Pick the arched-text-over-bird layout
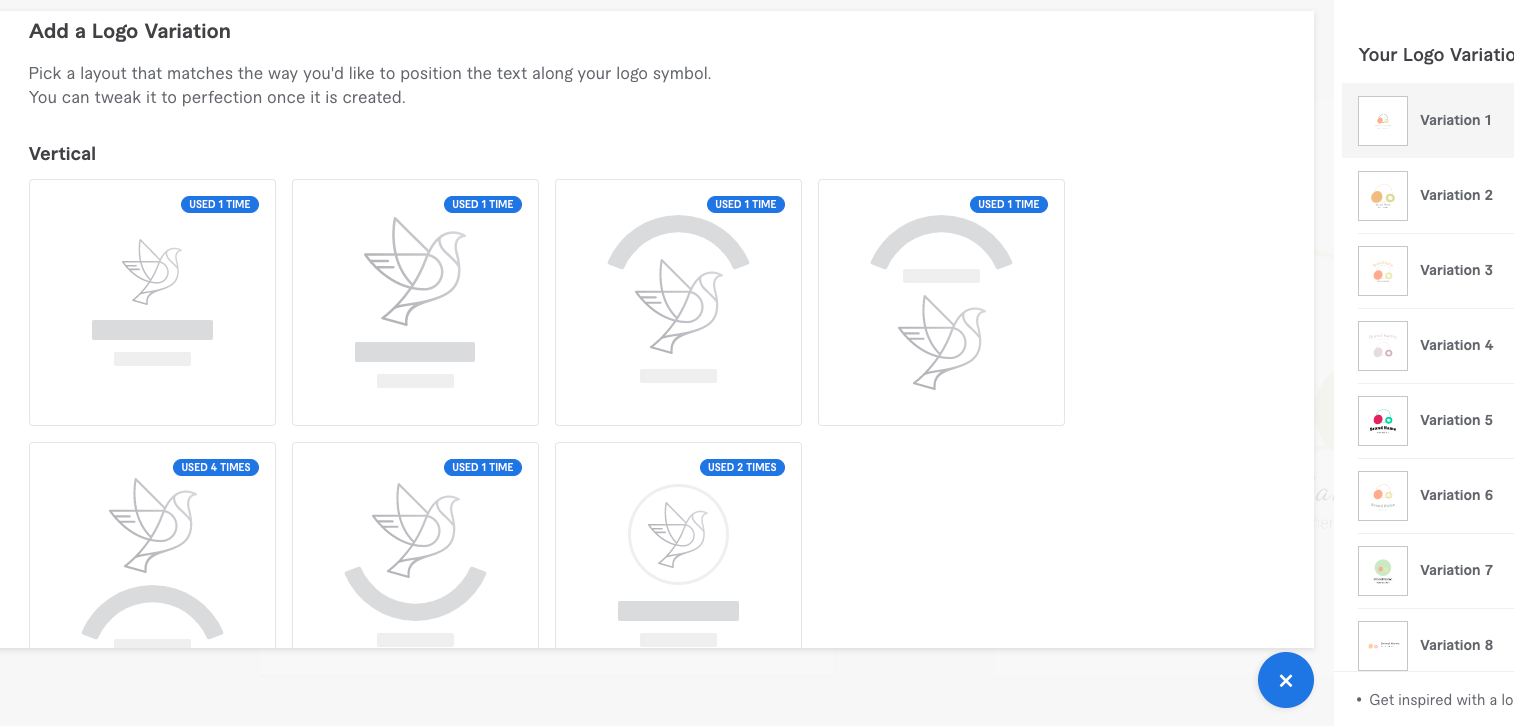This screenshot has height=726, width=1514. (x=678, y=302)
